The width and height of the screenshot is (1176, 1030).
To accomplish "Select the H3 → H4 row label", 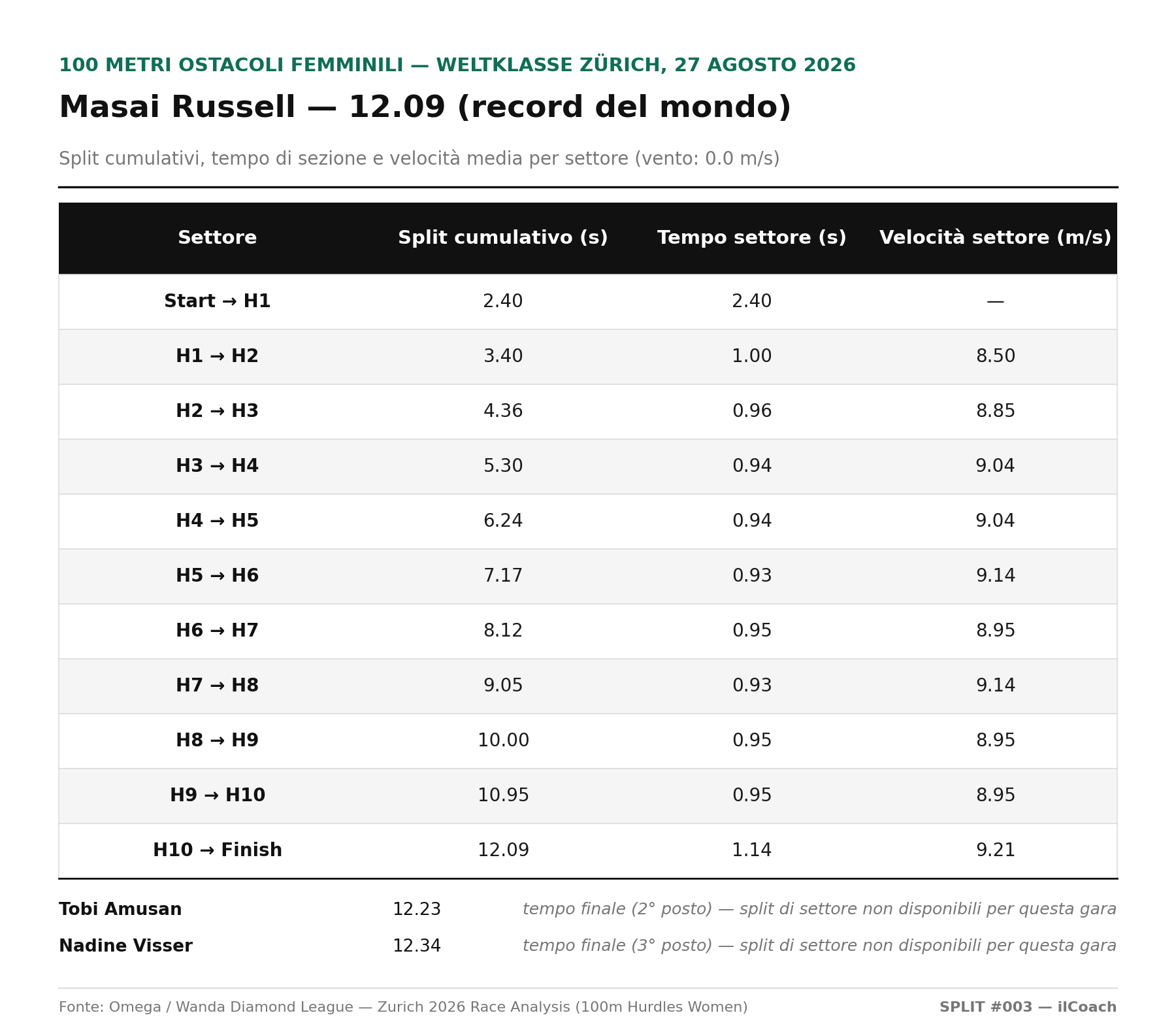I will (x=218, y=466).
